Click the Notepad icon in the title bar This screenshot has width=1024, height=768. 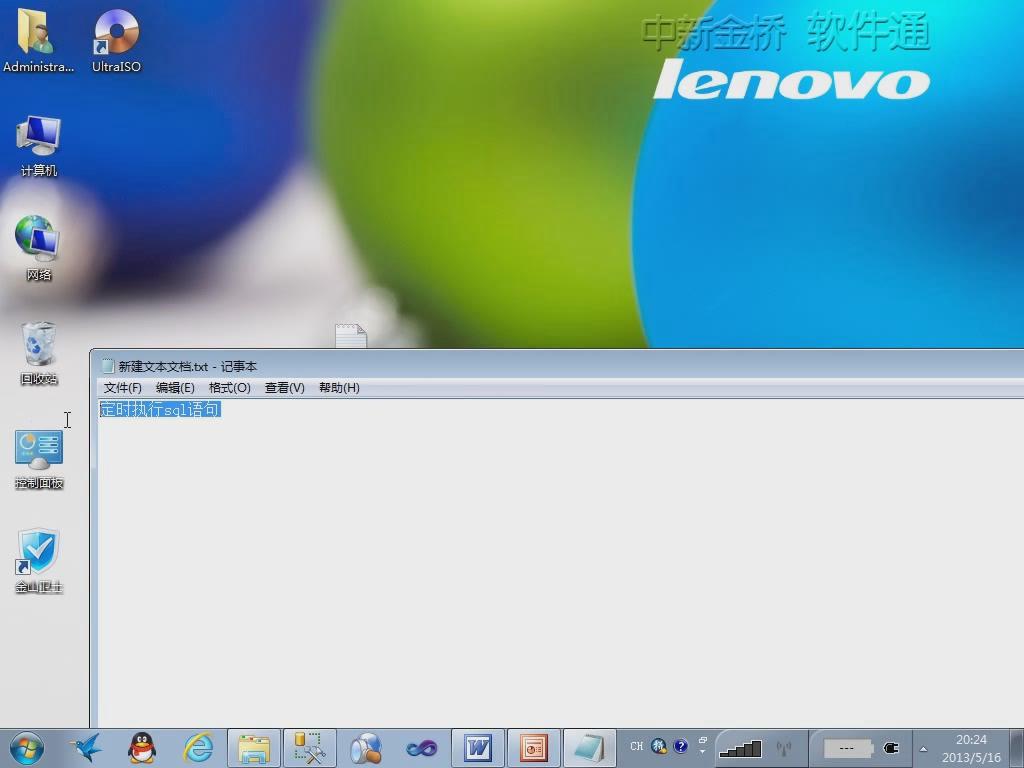[108, 366]
